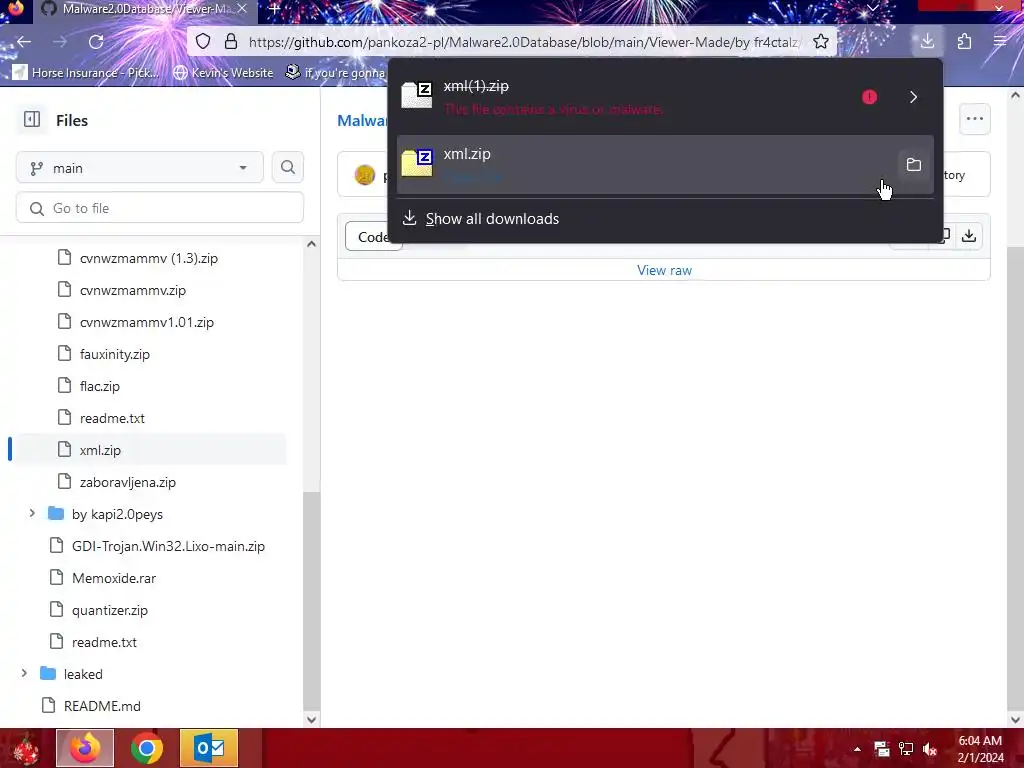The image size is (1024, 768).
Task: Open the leaked folder
Action: pyautogui.click(x=83, y=674)
